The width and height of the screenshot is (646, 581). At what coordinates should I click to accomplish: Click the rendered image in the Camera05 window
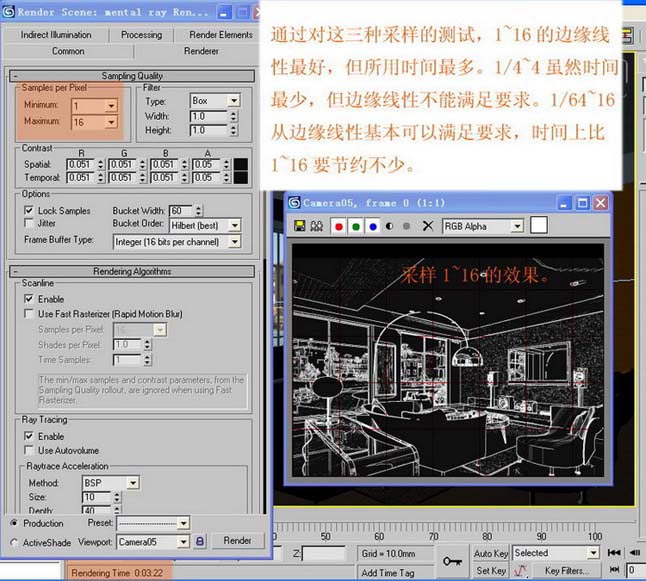448,360
